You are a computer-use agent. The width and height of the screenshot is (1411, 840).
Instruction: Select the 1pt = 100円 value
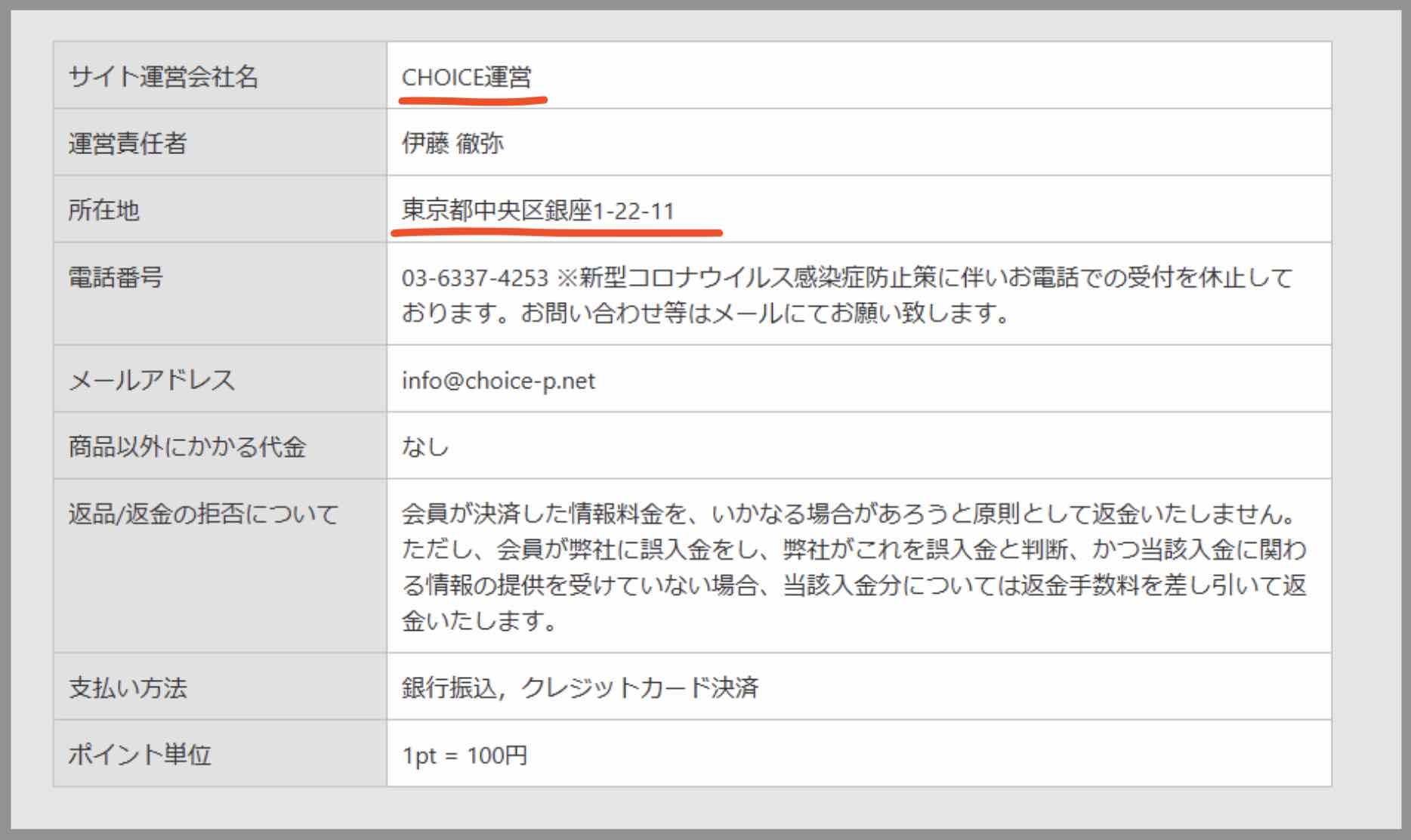[x=465, y=753]
